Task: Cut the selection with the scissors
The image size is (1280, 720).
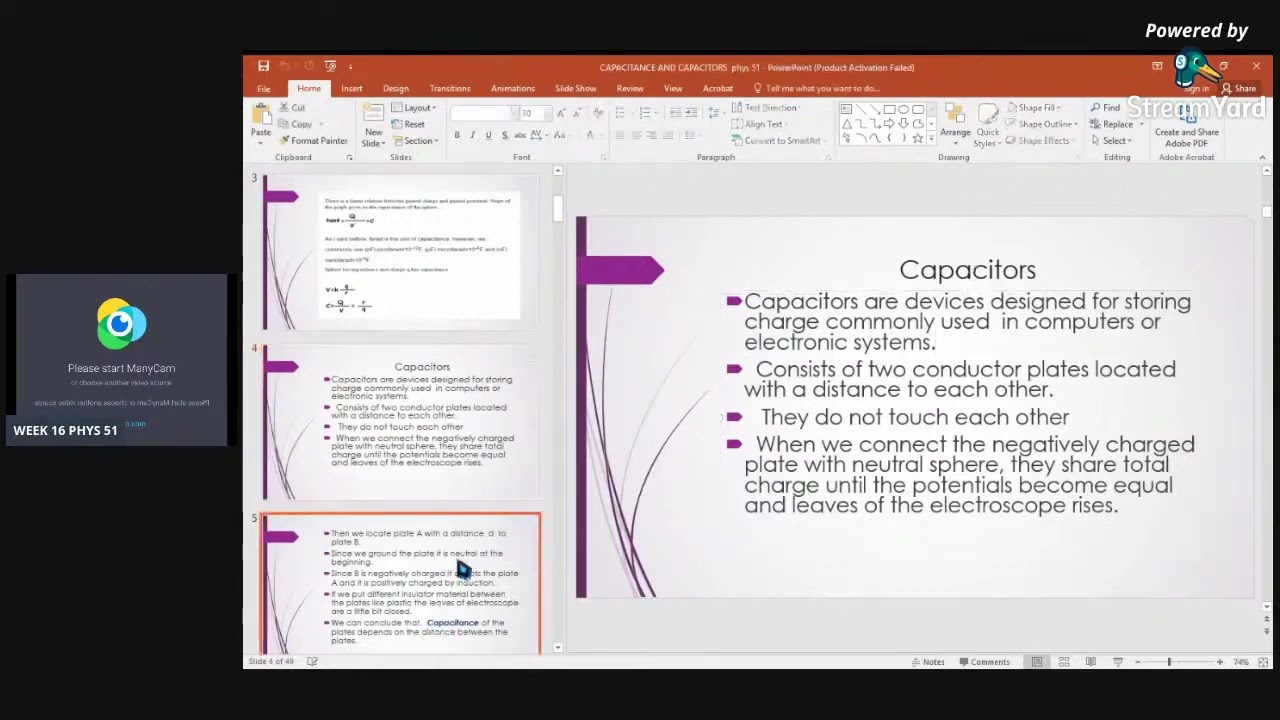Action: 292,107
